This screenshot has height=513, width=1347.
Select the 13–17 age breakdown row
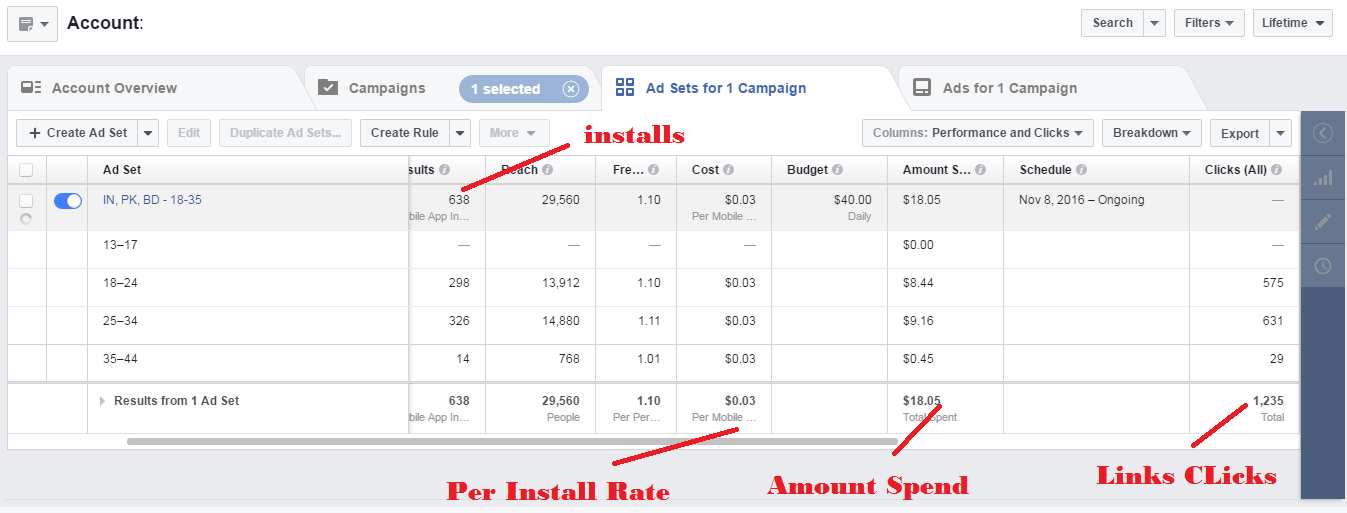(x=653, y=250)
